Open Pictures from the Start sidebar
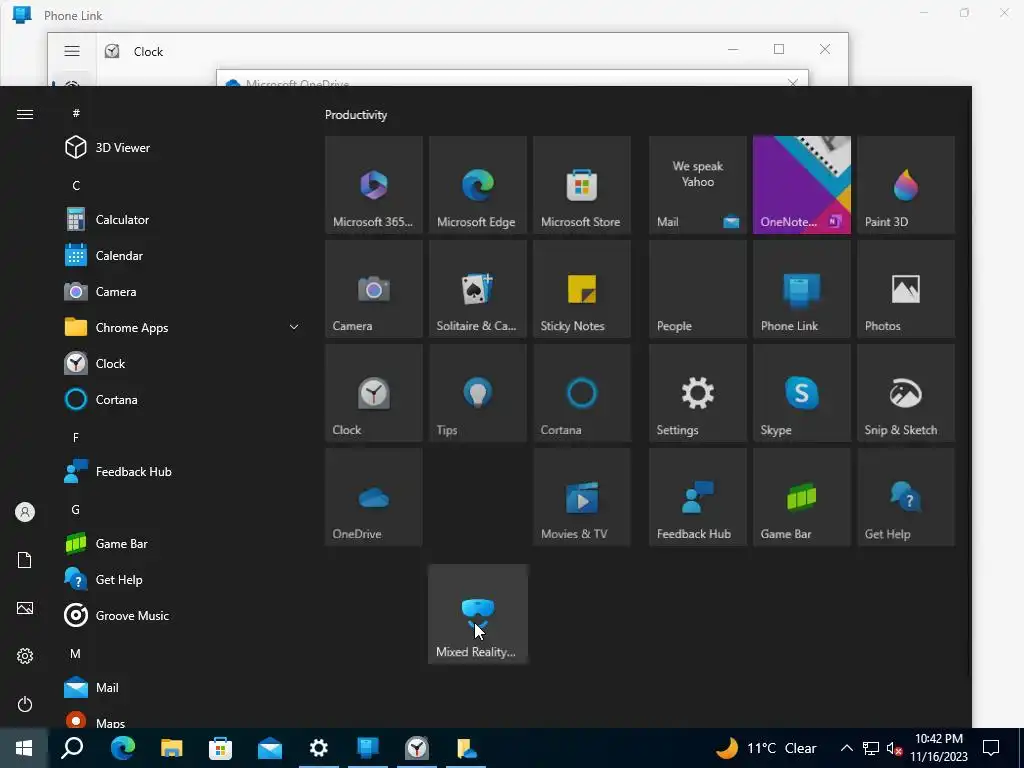The image size is (1024, 768). click(25, 608)
